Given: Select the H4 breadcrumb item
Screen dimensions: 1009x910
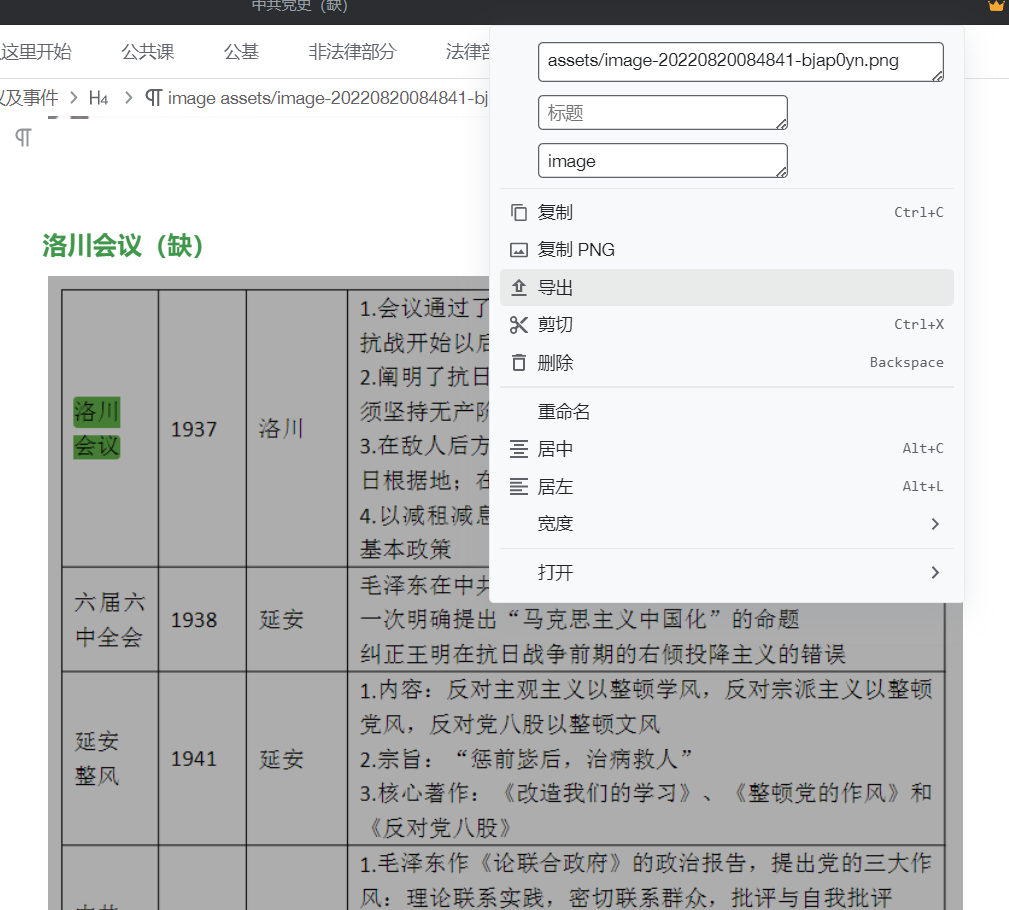Looking at the screenshot, I should tap(98, 98).
